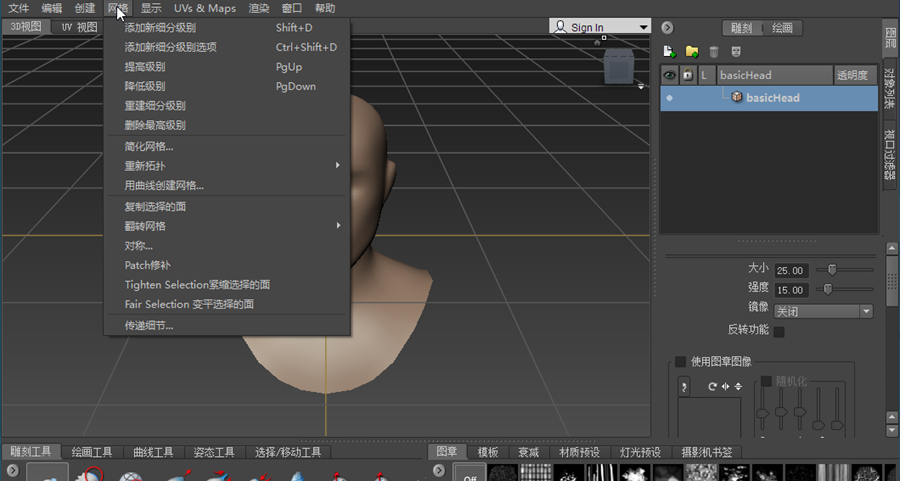
Task: Click the 强度 slider handle
Action: (828, 289)
